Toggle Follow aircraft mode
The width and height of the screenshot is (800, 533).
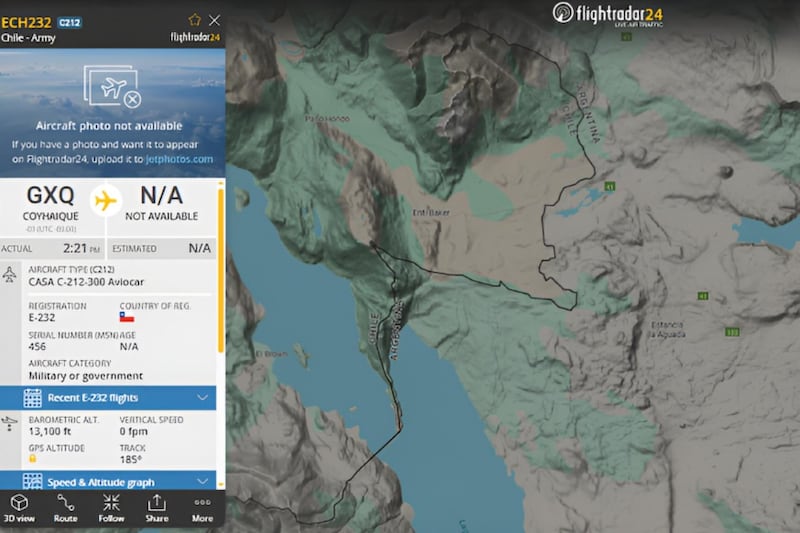pos(111,507)
